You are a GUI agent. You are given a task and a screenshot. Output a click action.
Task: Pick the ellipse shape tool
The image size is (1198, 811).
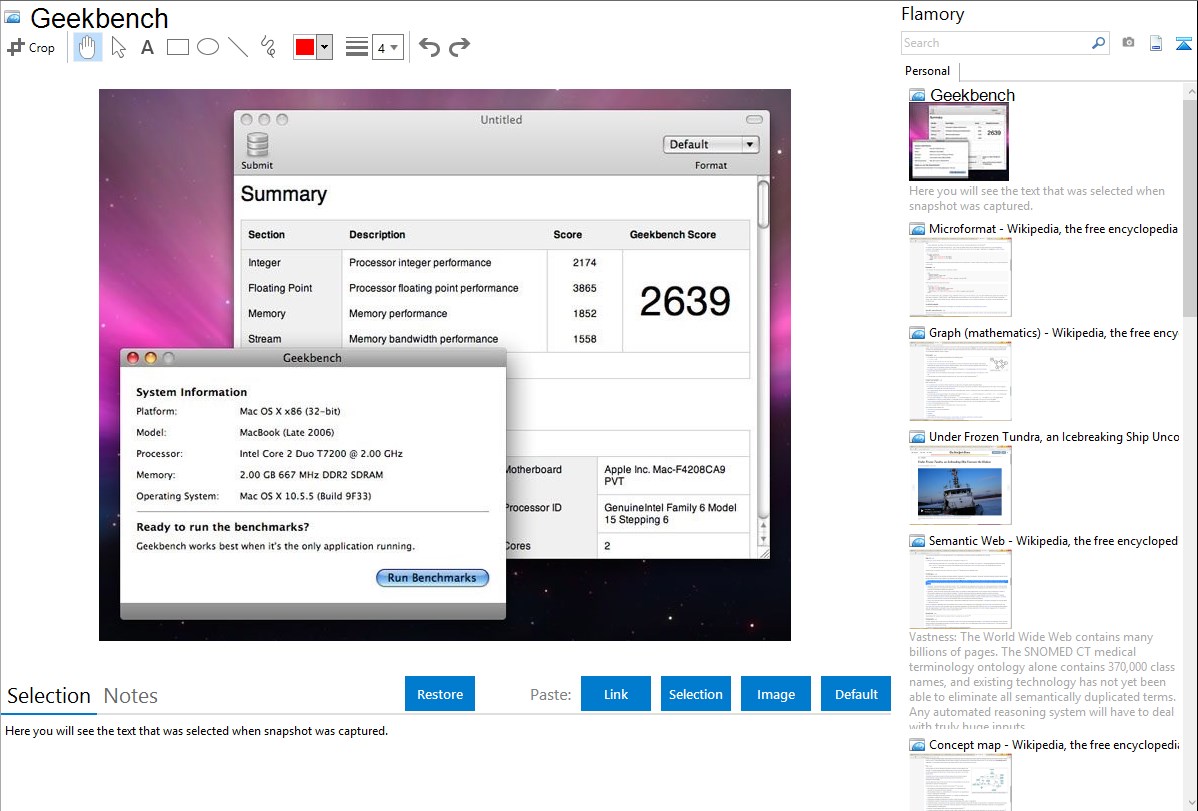click(x=208, y=47)
